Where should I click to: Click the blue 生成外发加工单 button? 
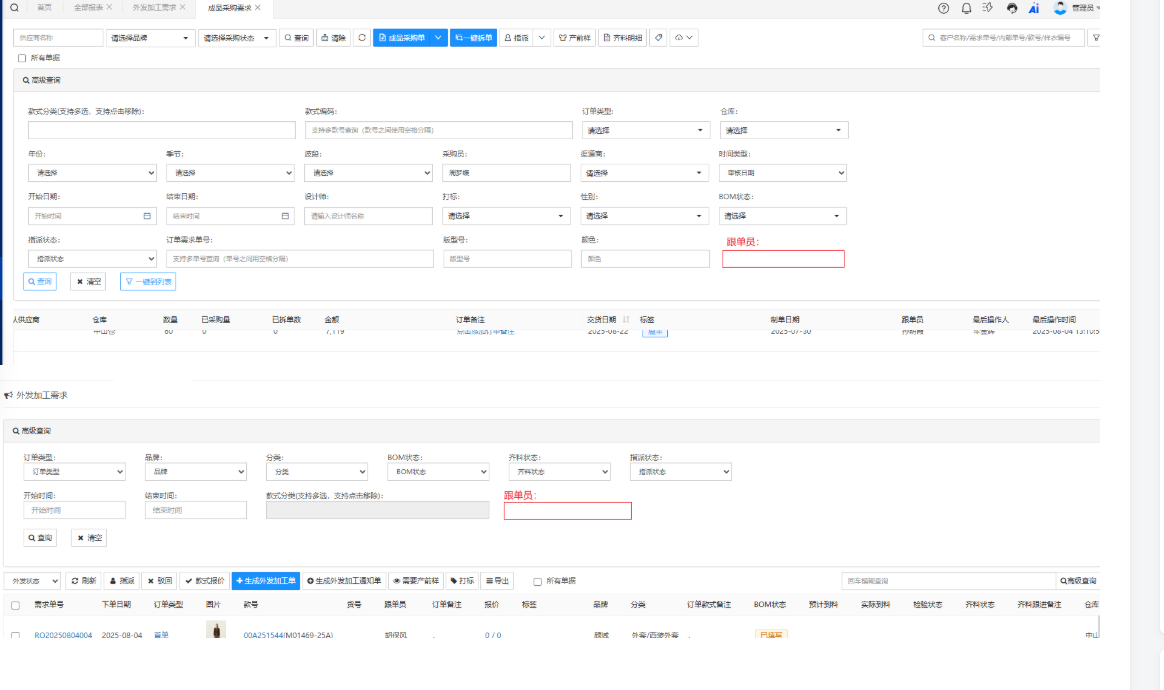point(266,581)
